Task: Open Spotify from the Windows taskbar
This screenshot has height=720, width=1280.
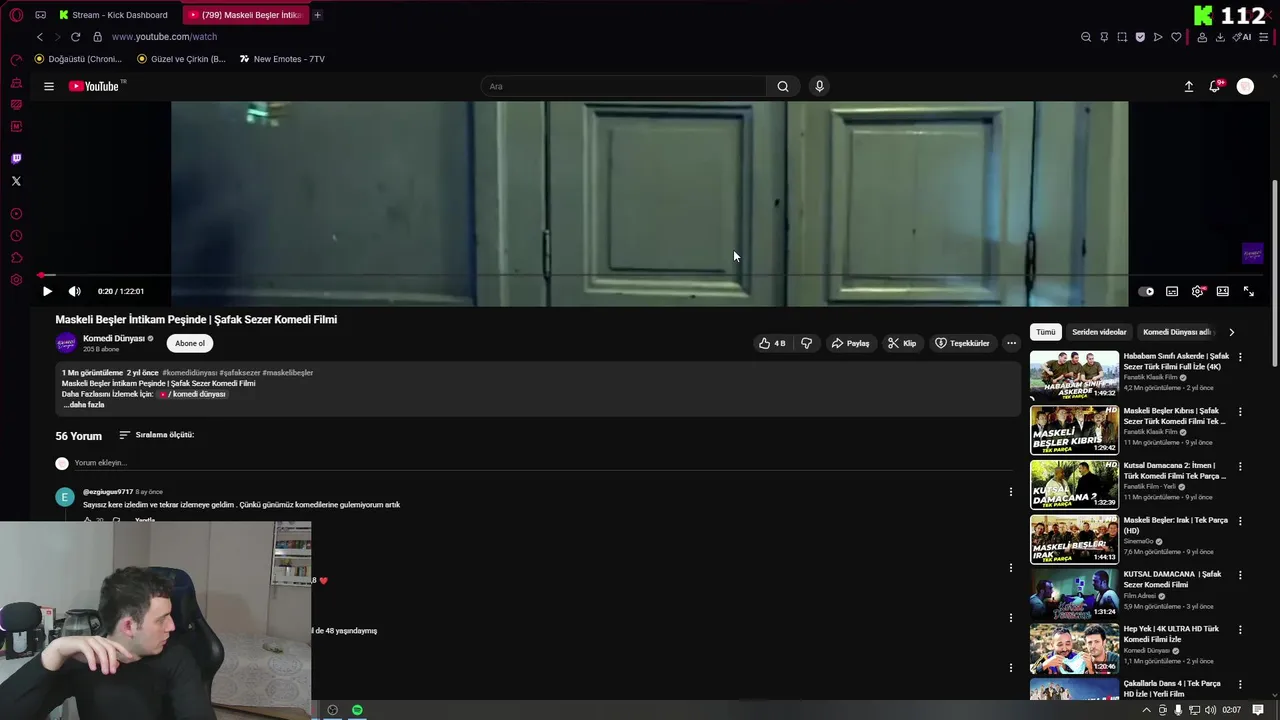Action: [x=357, y=710]
